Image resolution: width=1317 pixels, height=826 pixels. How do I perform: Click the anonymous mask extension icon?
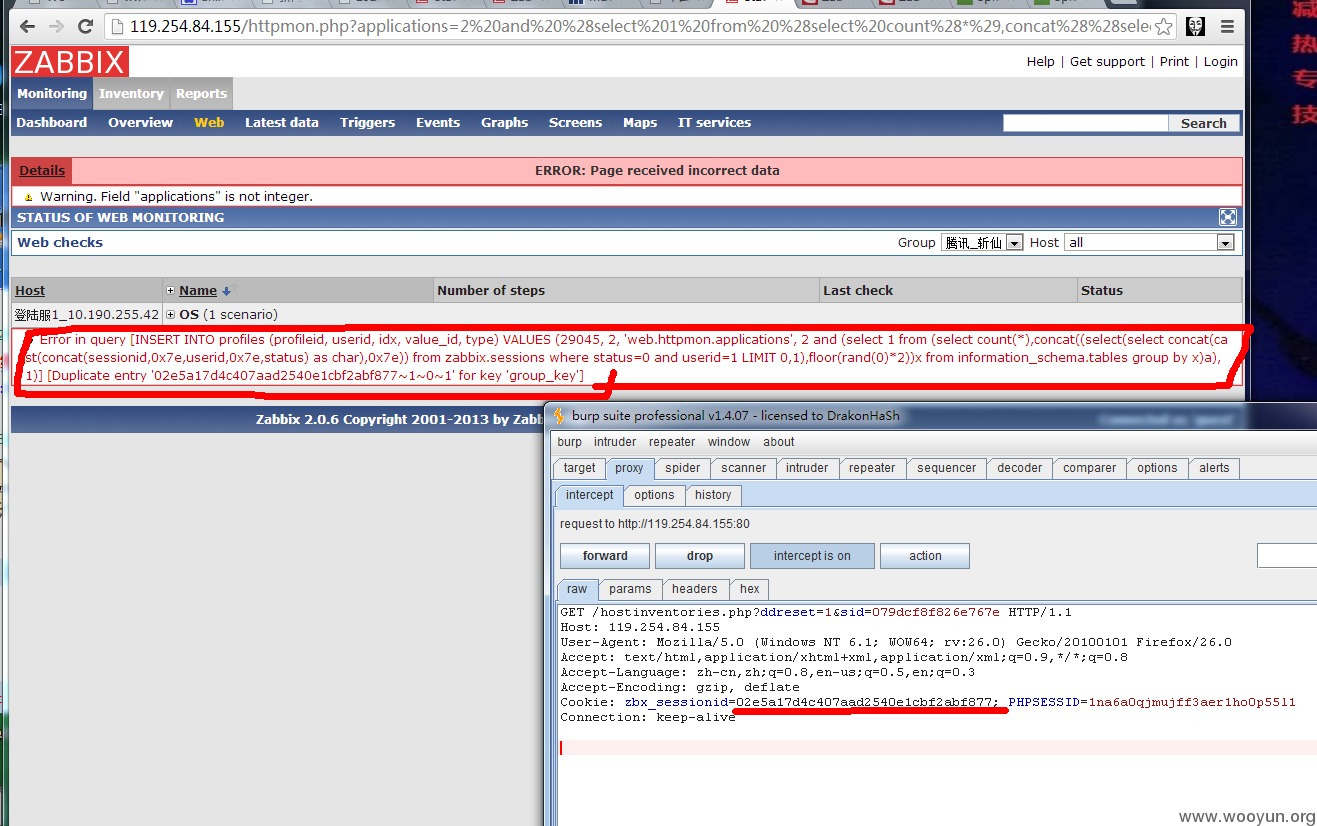tap(1196, 27)
